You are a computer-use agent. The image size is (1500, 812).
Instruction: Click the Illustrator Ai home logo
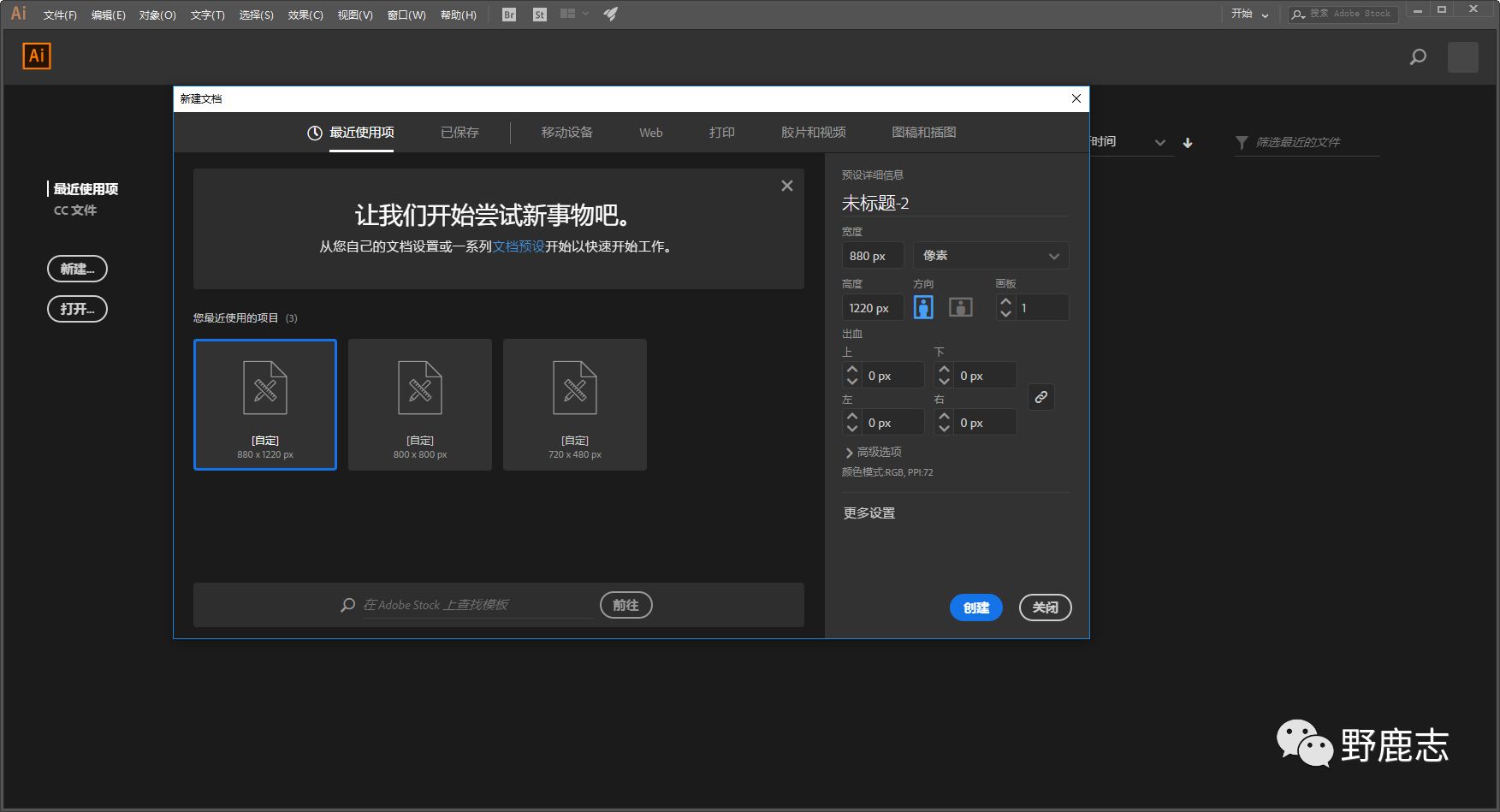pyautogui.click(x=37, y=56)
